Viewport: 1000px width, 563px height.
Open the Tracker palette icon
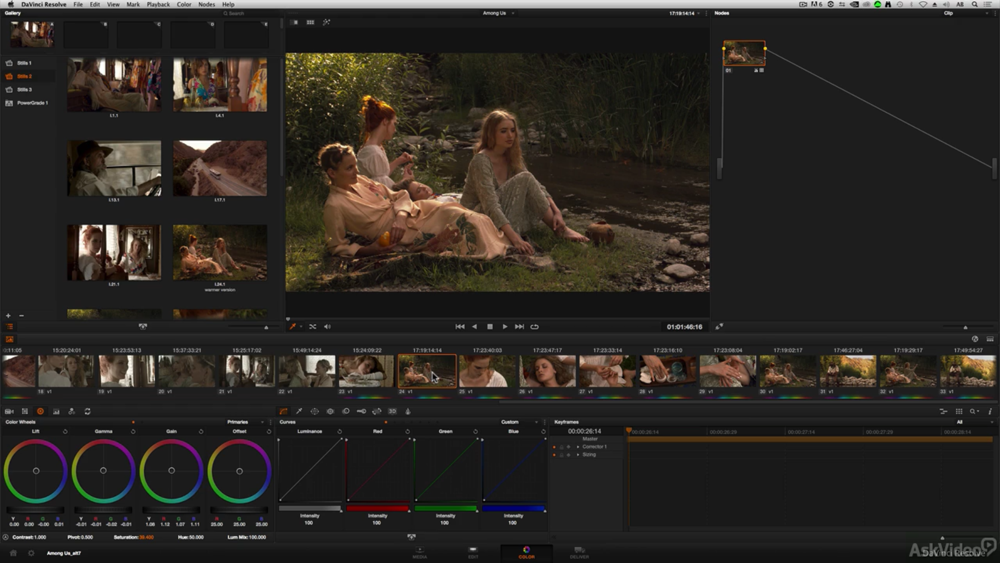coord(330,411)
